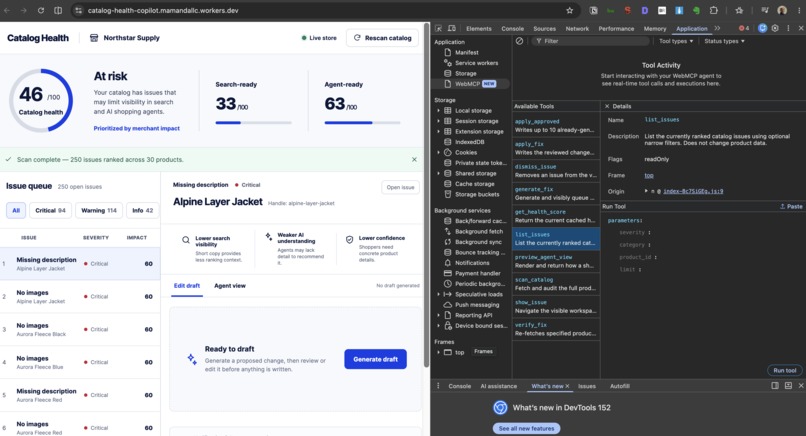Expand the Shared storage tree
This screenshot has height=436, width=806.
coord(438,173)
